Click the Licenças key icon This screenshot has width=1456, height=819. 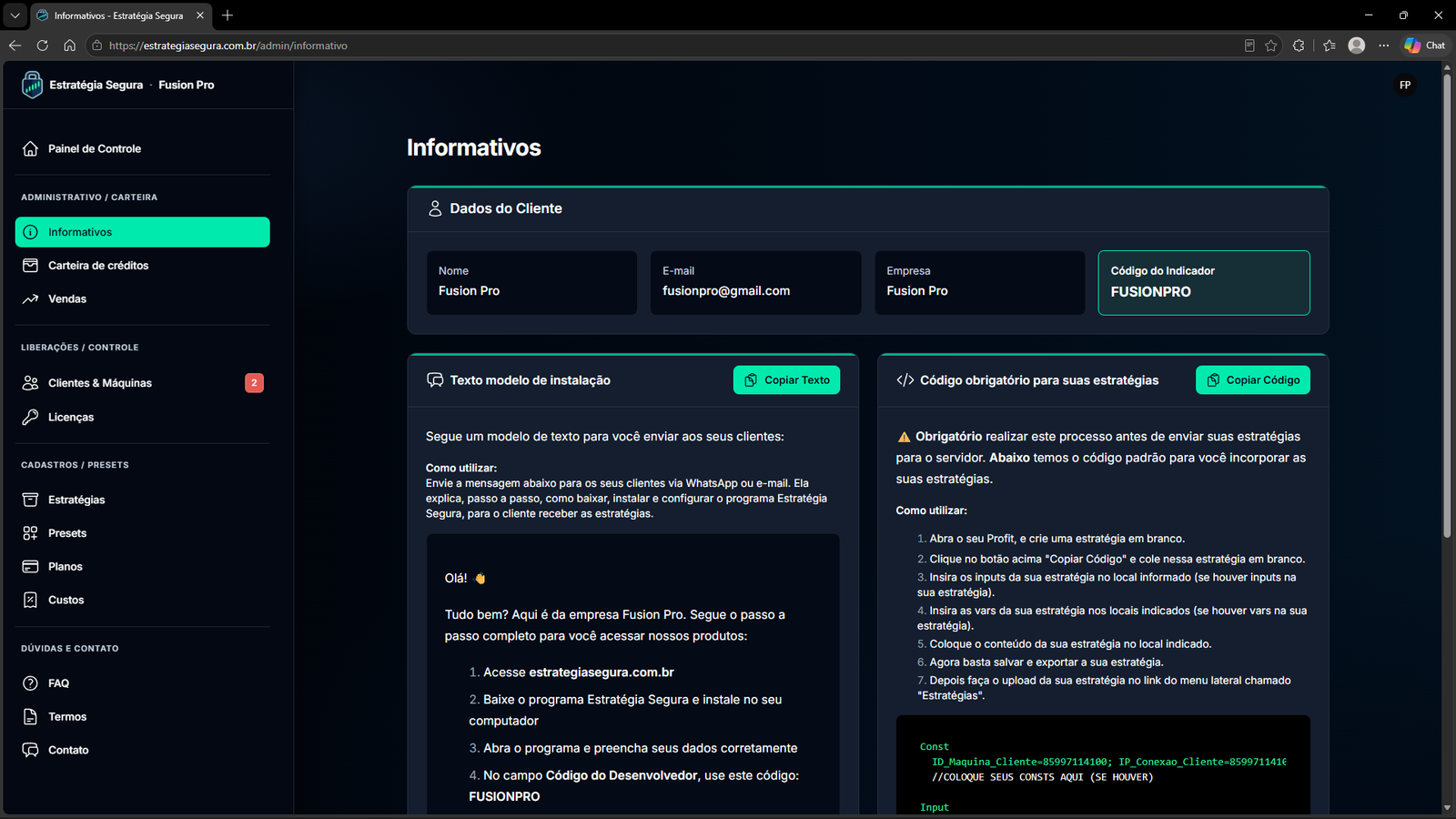tap(30, 417)
